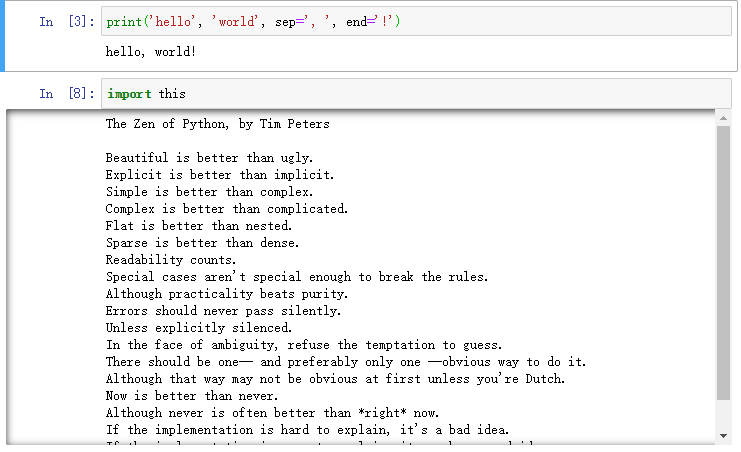Click 'Flat is better than nested.' line
741x452 pixels.
click(x=198, y=226)
